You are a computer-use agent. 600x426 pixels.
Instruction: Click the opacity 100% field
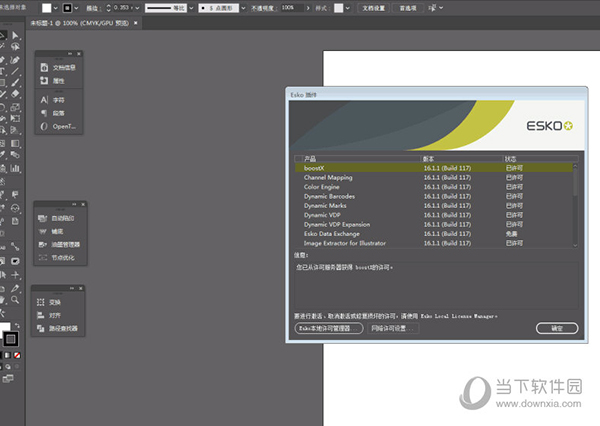point(292,8)
